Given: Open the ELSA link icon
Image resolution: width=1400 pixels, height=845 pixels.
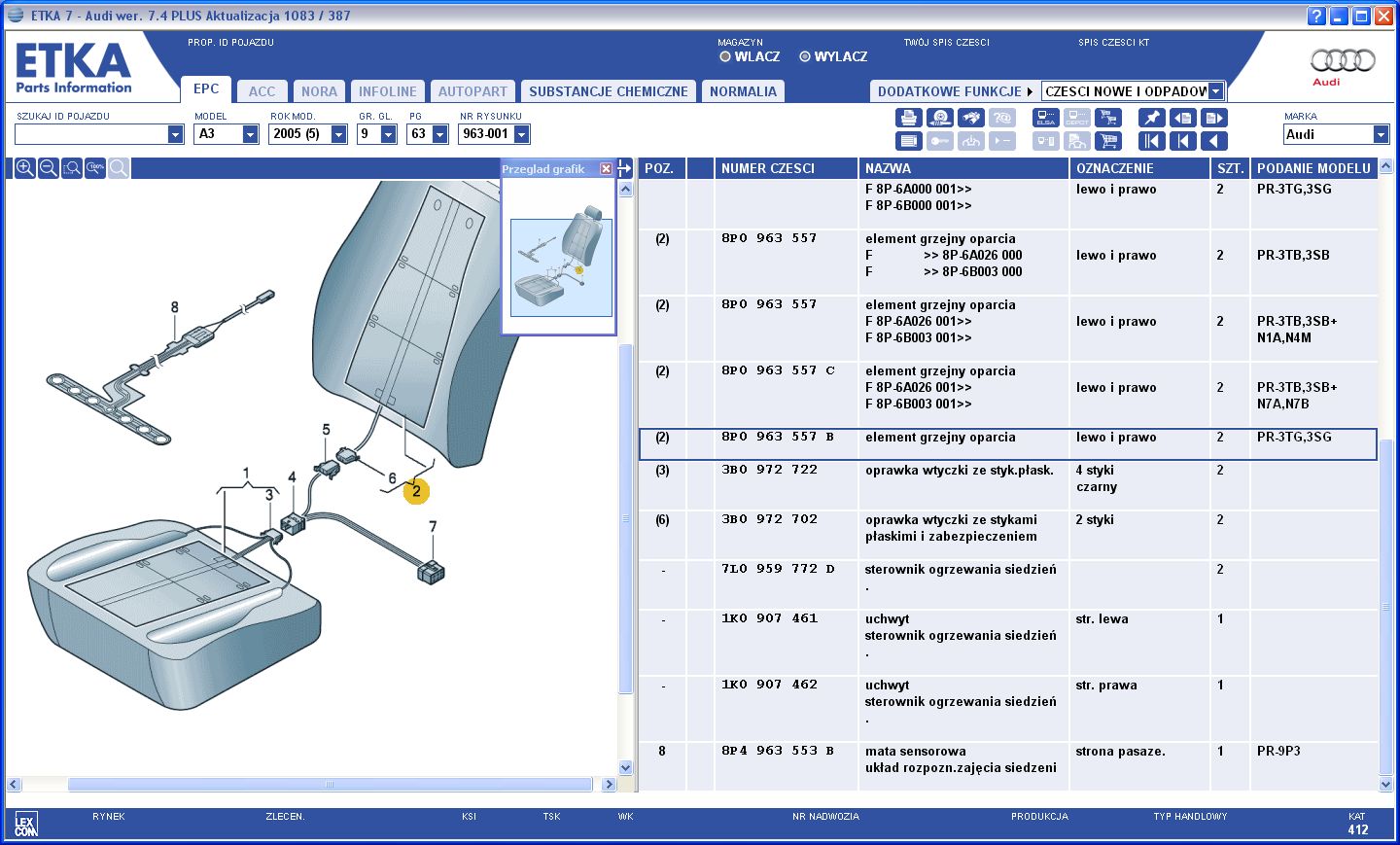Looking at the screenshot, I should (x=1046, y=118).
